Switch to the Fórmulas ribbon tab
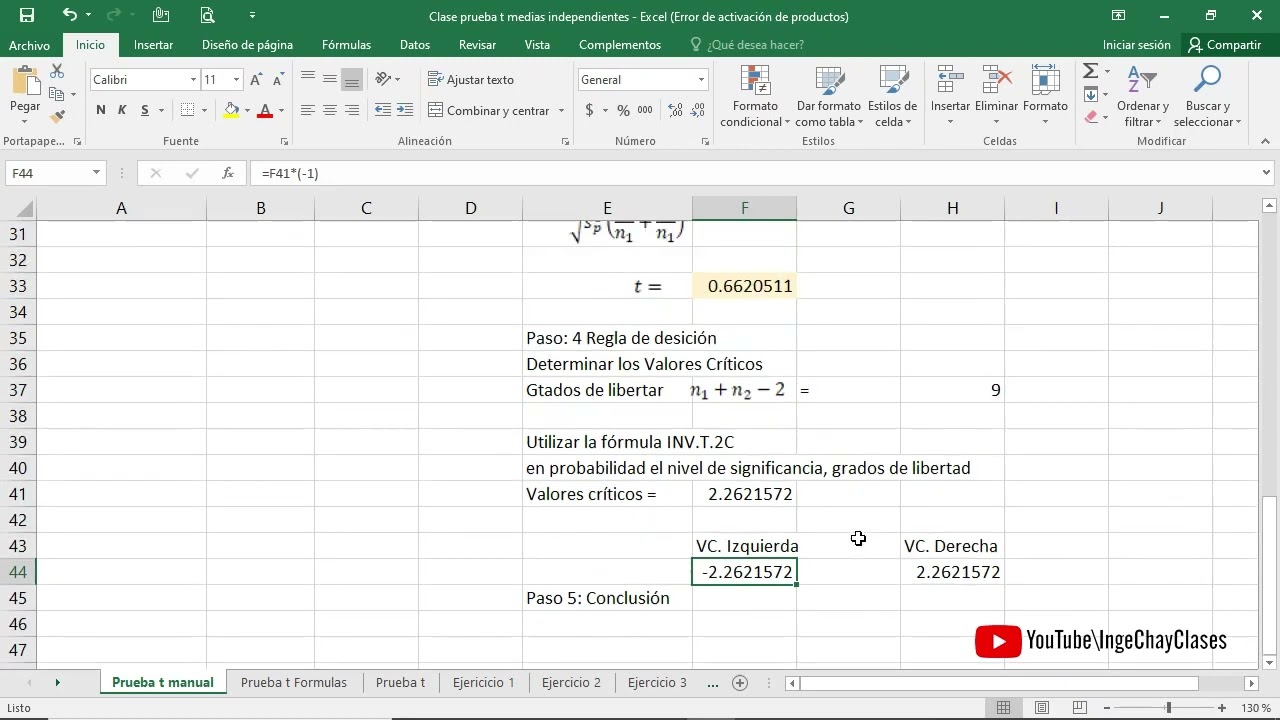 click(346, 45)
